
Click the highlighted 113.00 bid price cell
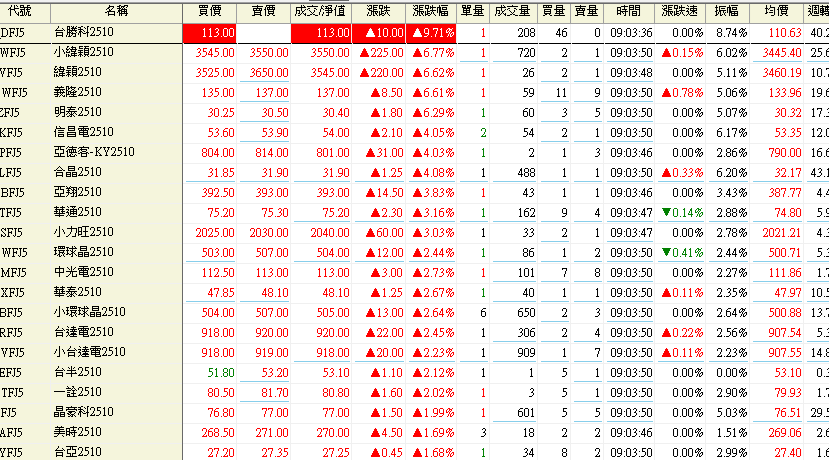click(211, 32)
